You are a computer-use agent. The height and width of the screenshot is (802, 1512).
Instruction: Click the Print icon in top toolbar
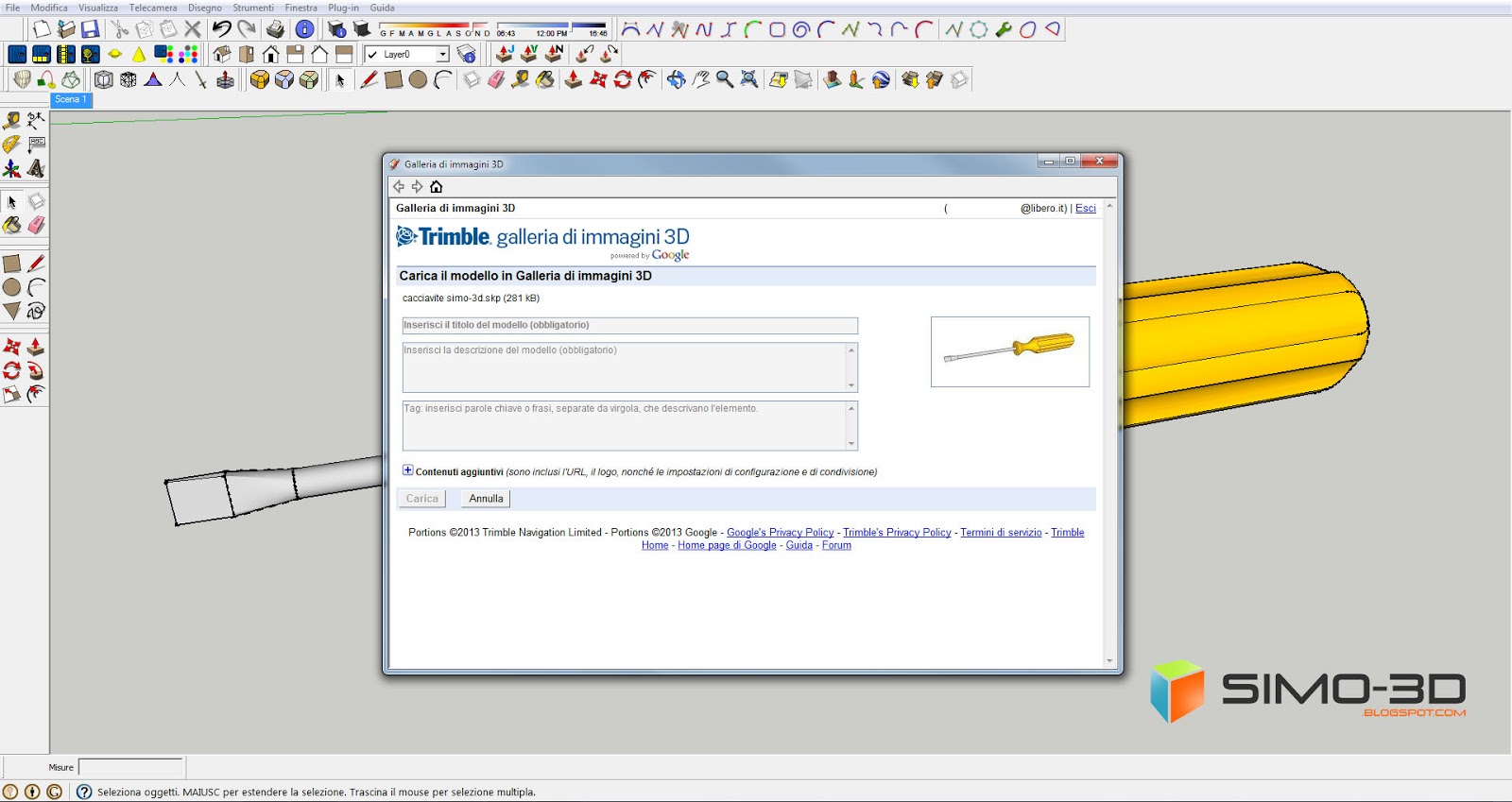(x=275, y=30)
